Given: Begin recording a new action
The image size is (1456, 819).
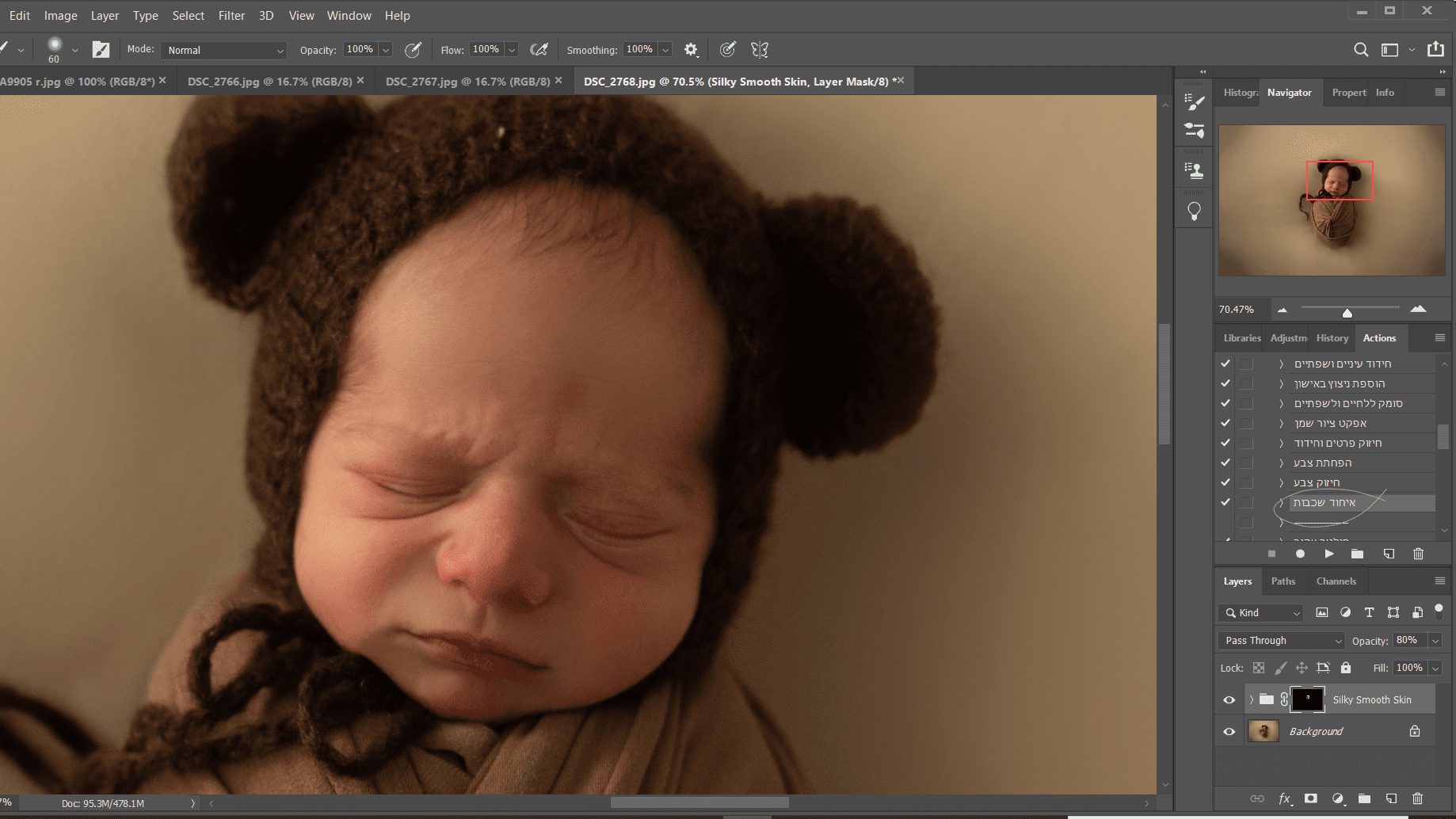Looking at the screenshot, I should 1300,554.
